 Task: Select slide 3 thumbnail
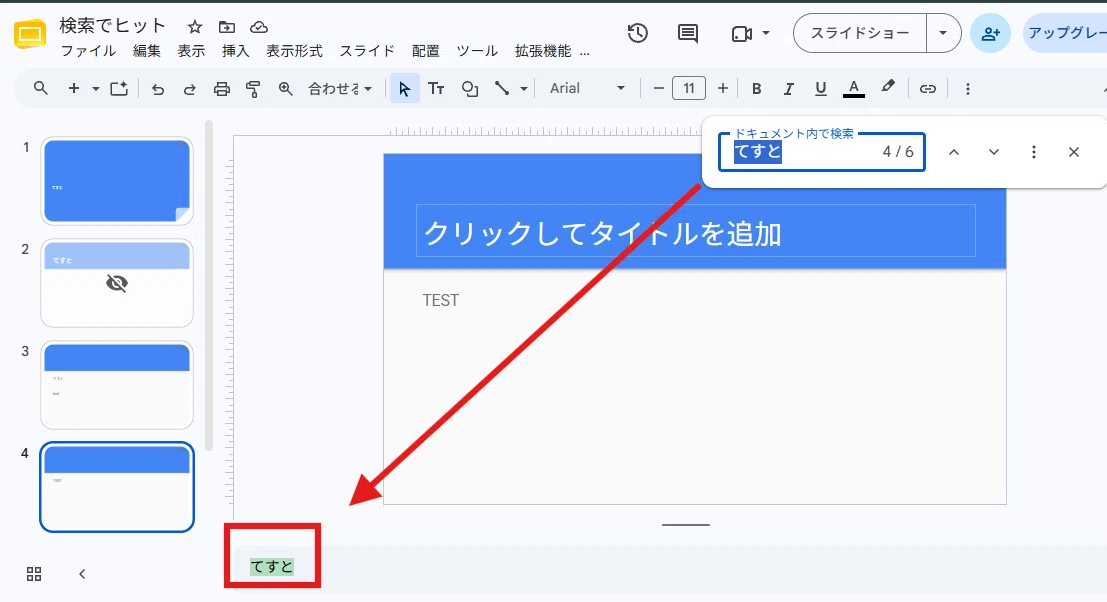[x=117, y=385]
